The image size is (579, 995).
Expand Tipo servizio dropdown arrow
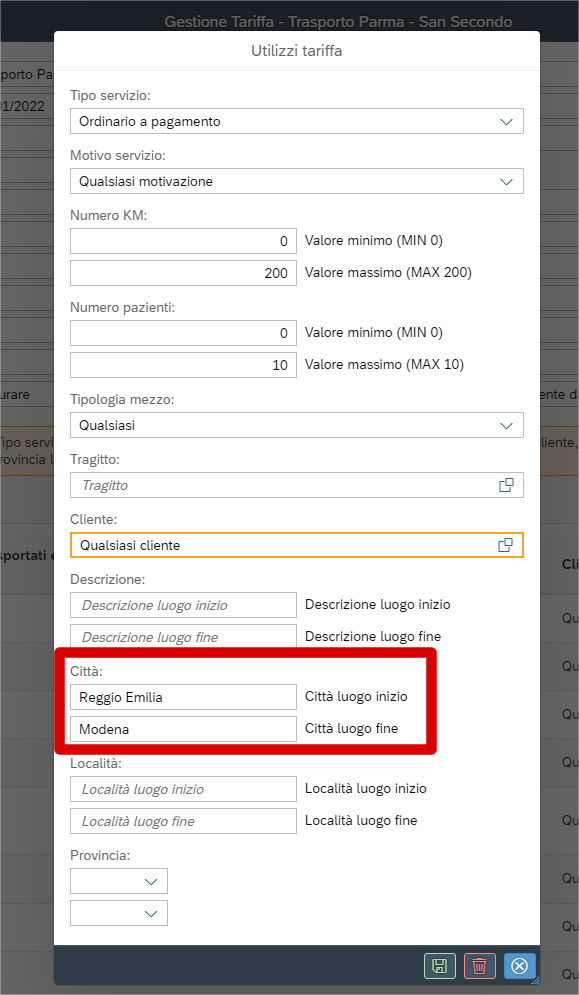click(506, 122)
